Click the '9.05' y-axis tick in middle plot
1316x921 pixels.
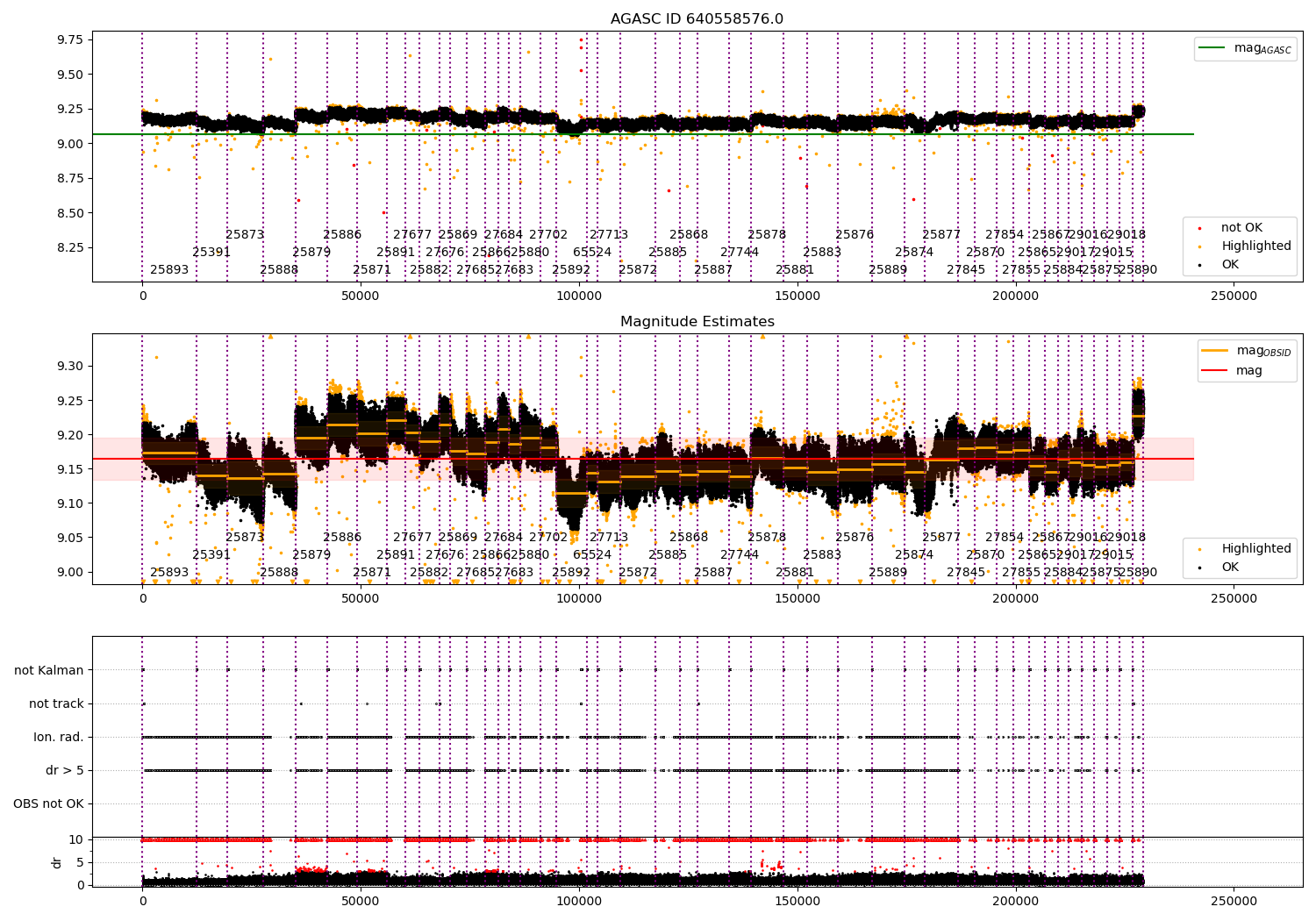pos(69,538)
